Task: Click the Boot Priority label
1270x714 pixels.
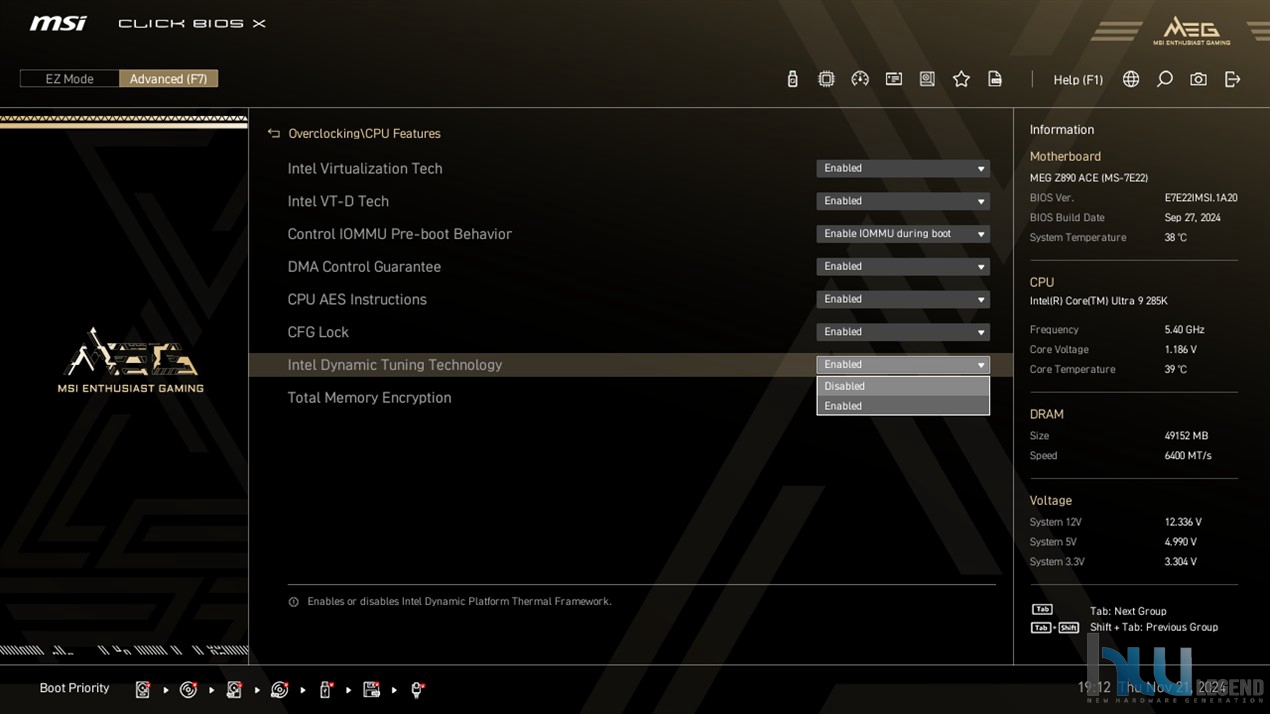Action: pos(74,688)
